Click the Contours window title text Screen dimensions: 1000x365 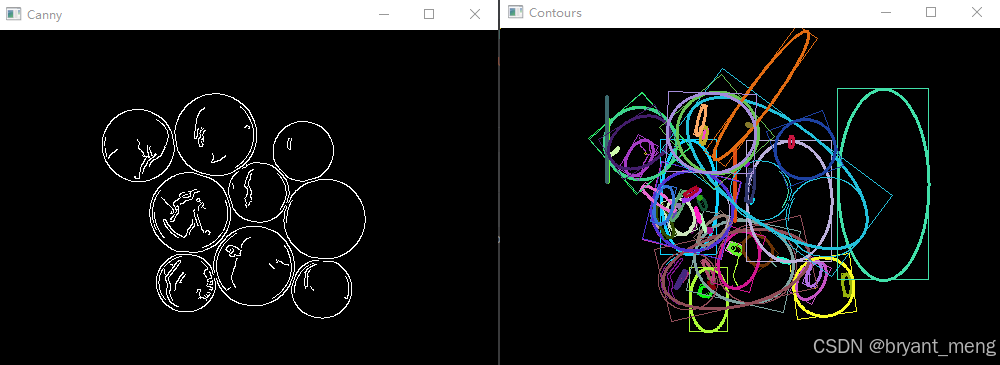[555, 13]
